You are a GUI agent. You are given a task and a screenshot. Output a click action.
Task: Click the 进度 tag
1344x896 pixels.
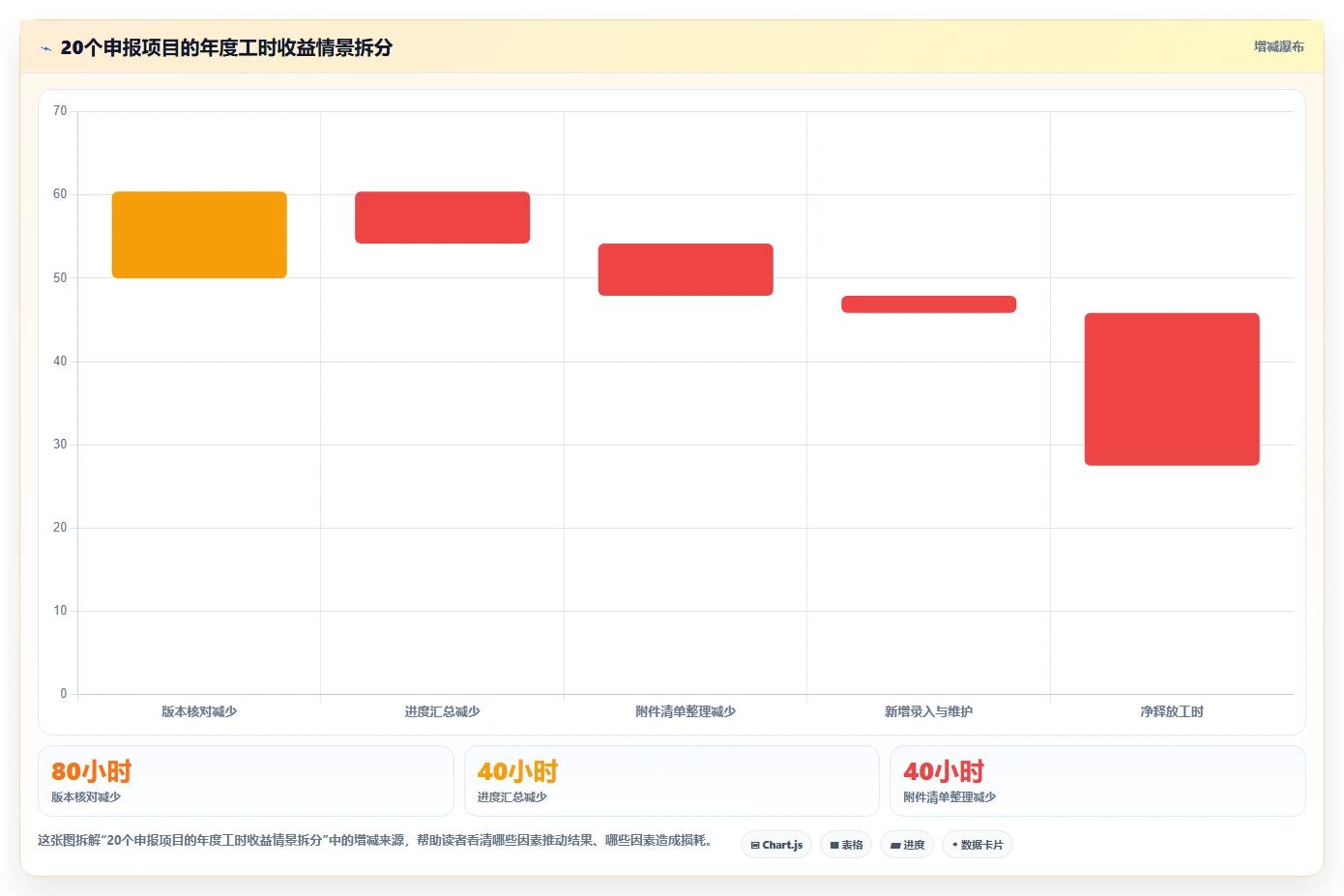907,845
